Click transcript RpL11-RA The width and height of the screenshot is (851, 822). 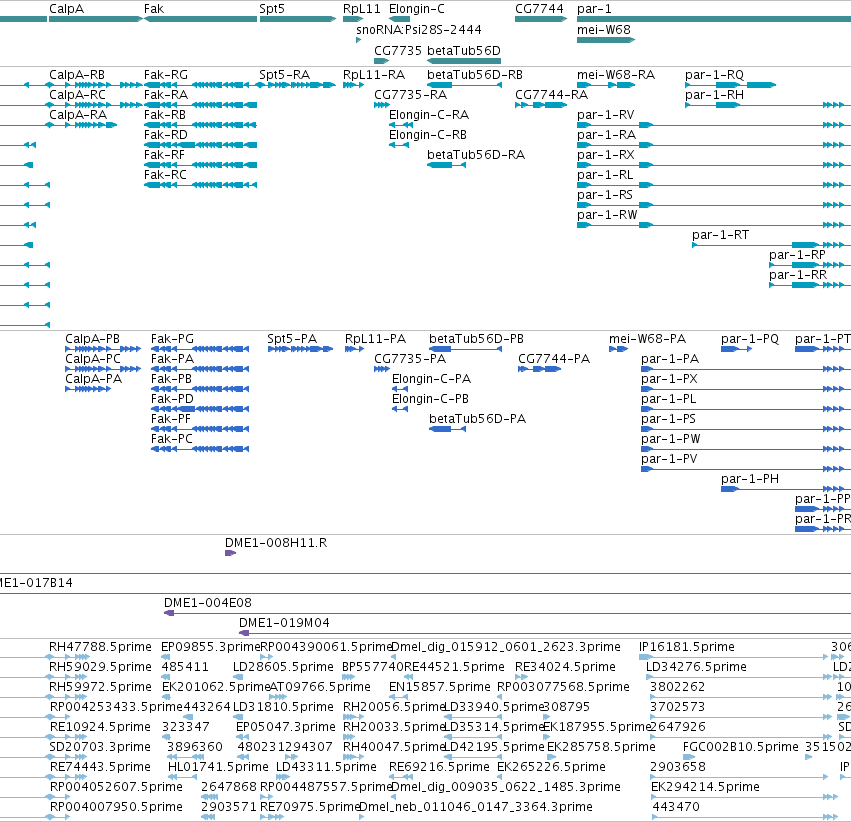coord(353,85)
